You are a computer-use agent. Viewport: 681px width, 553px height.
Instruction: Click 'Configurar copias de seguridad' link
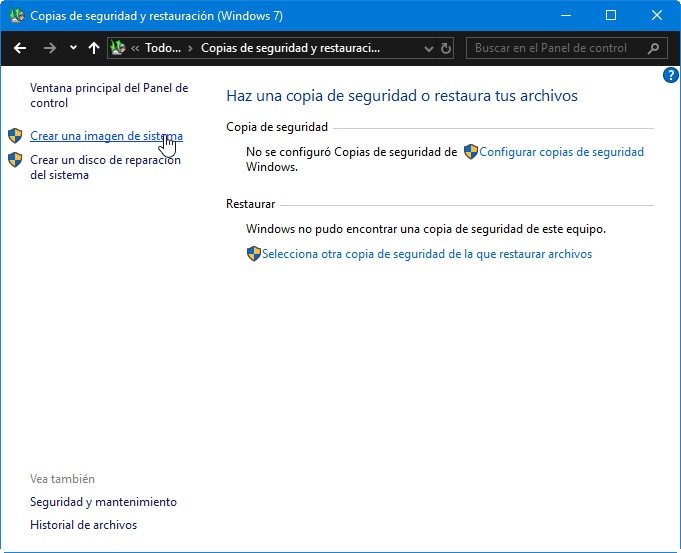(561, 152)
